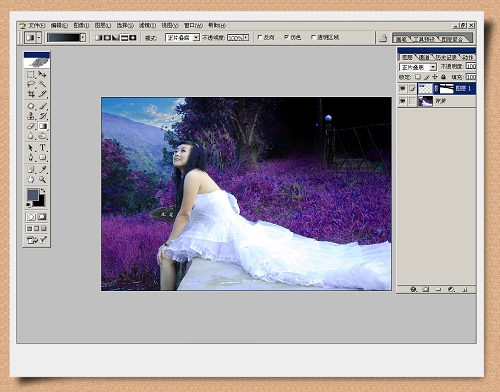
Task: Open Gradient tool preset picker arrow
Action: click(x=39, y=38)
